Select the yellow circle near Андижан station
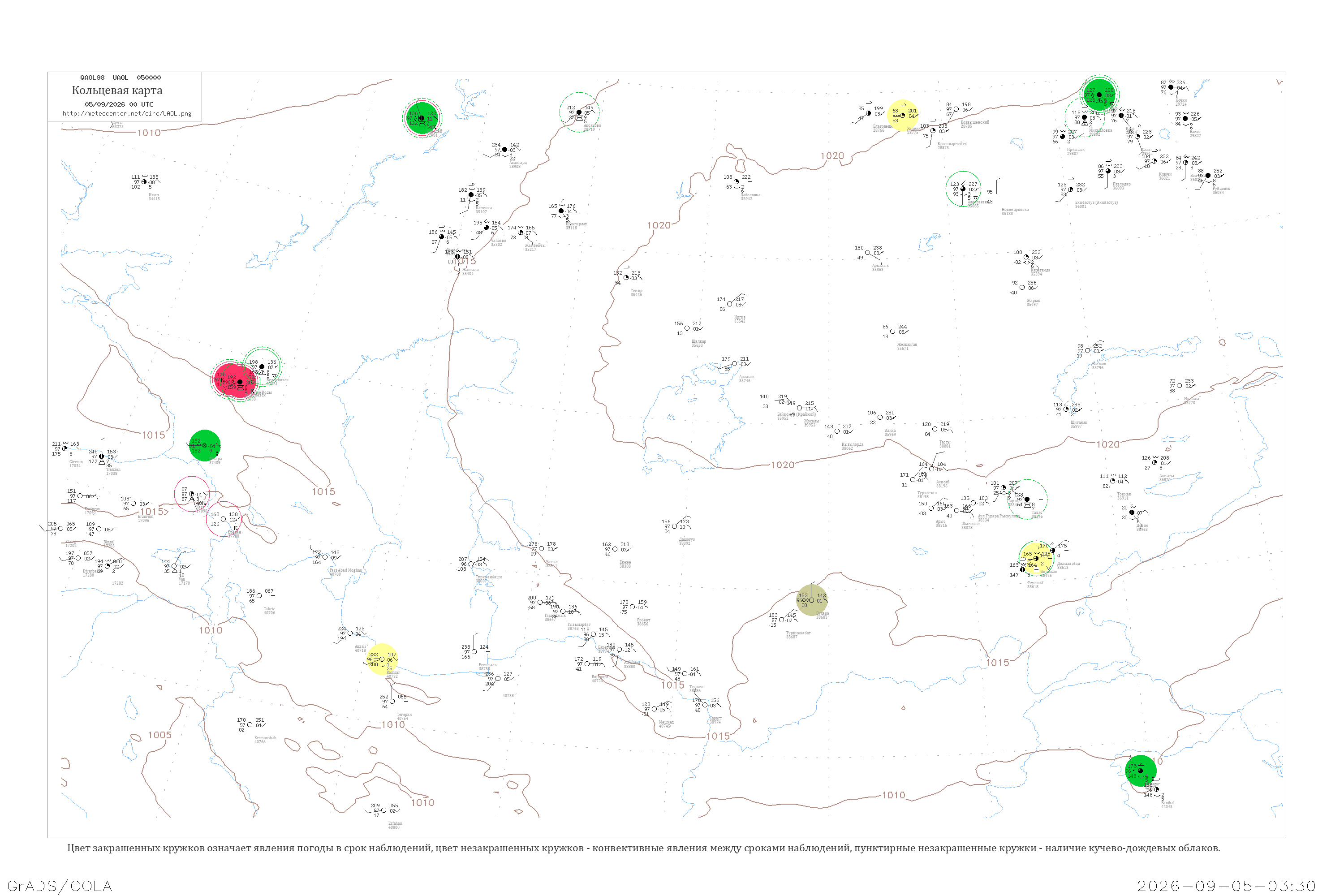 [x=1036, y=558]
